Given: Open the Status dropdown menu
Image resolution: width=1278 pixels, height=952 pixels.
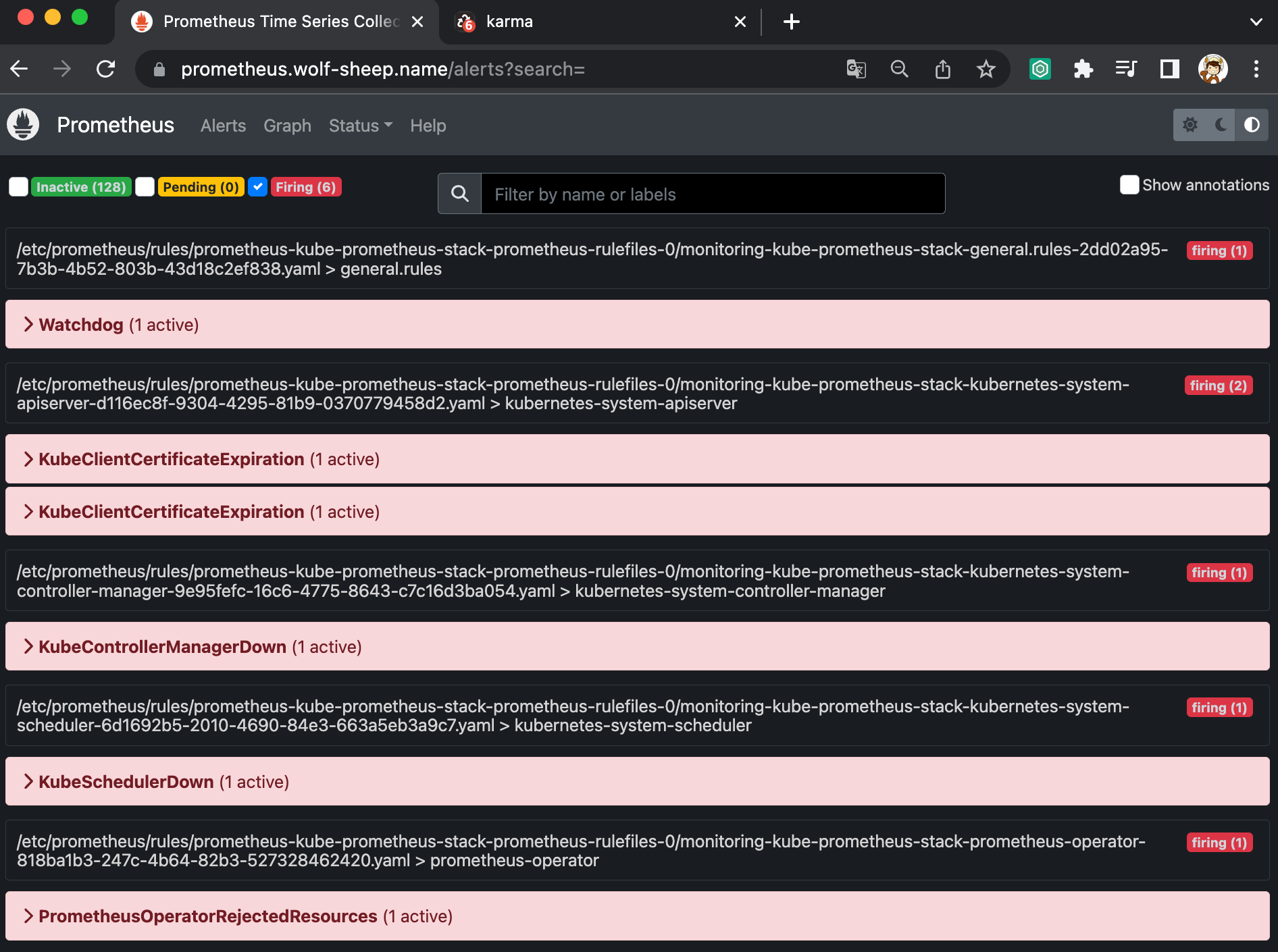Looking at the screenshot, I should click(361, 126).
